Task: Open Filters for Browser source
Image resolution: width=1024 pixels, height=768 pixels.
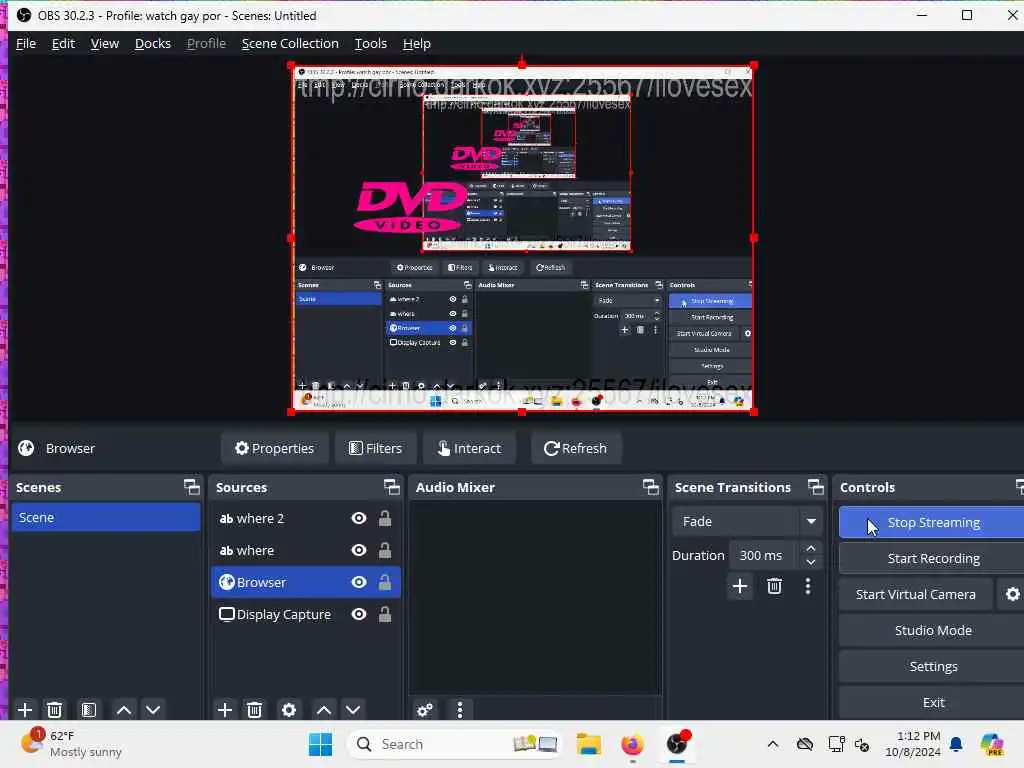Action: [x=376, y=448]
